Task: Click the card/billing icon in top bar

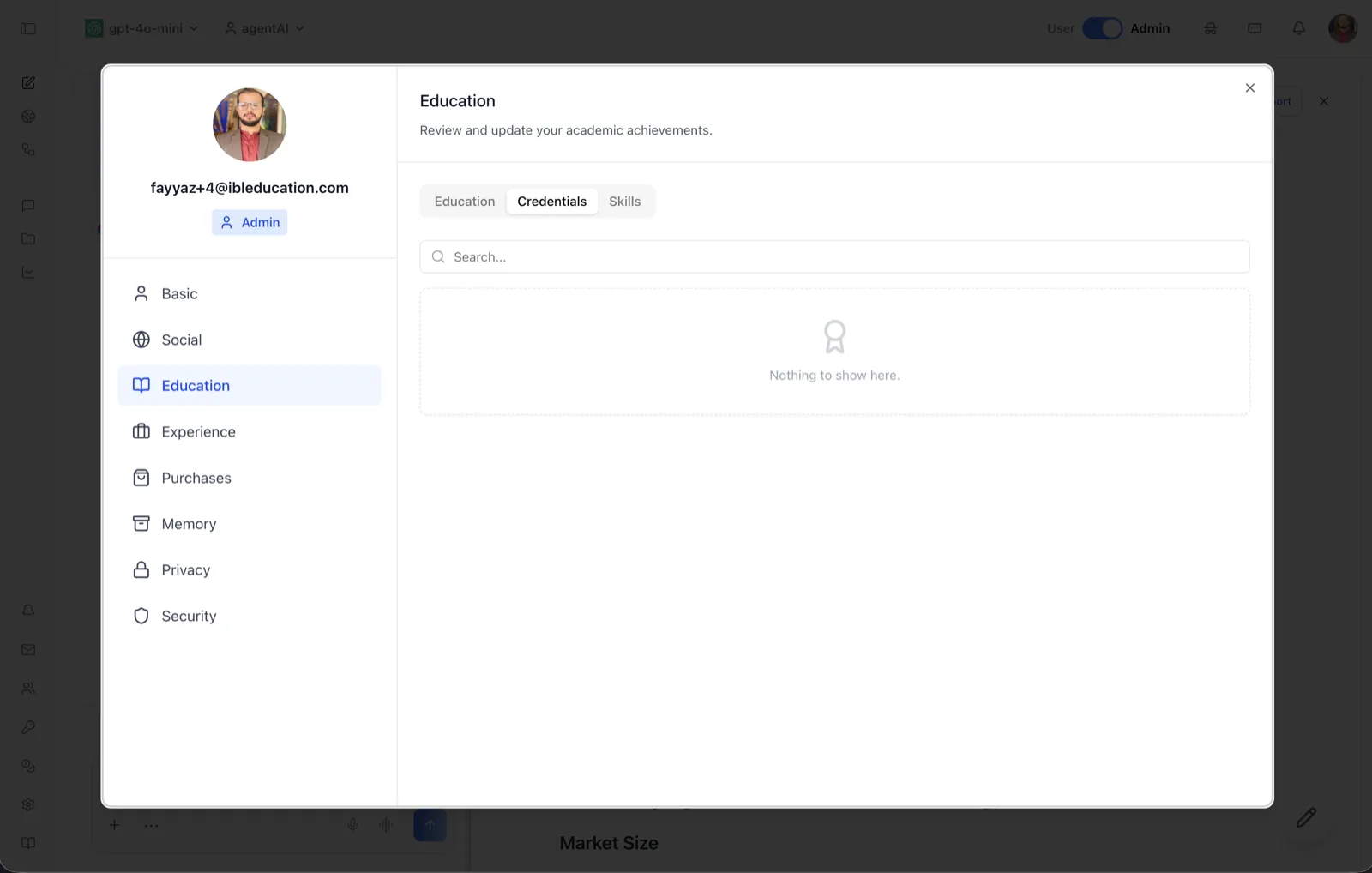Action: click(x=1255, y=28)
